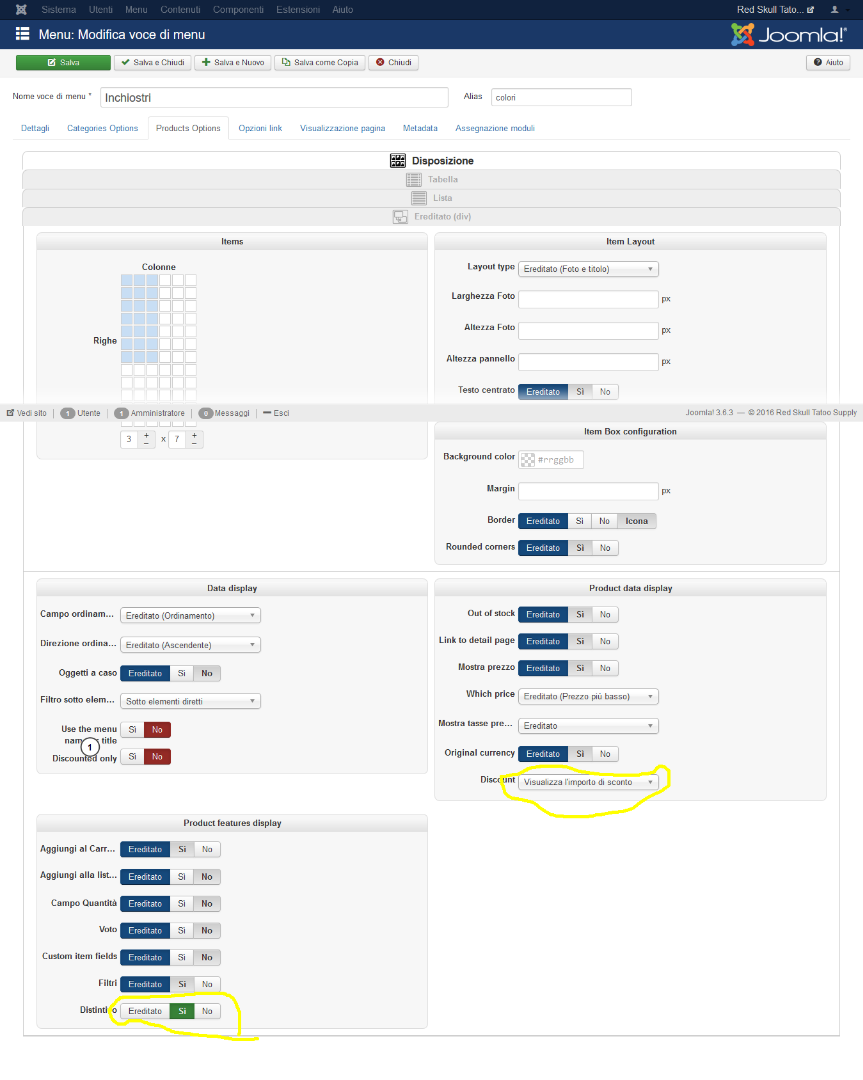863x1080 pixels.
Task: Open the Discount dropdown
Action: click(x=588, y=782)
